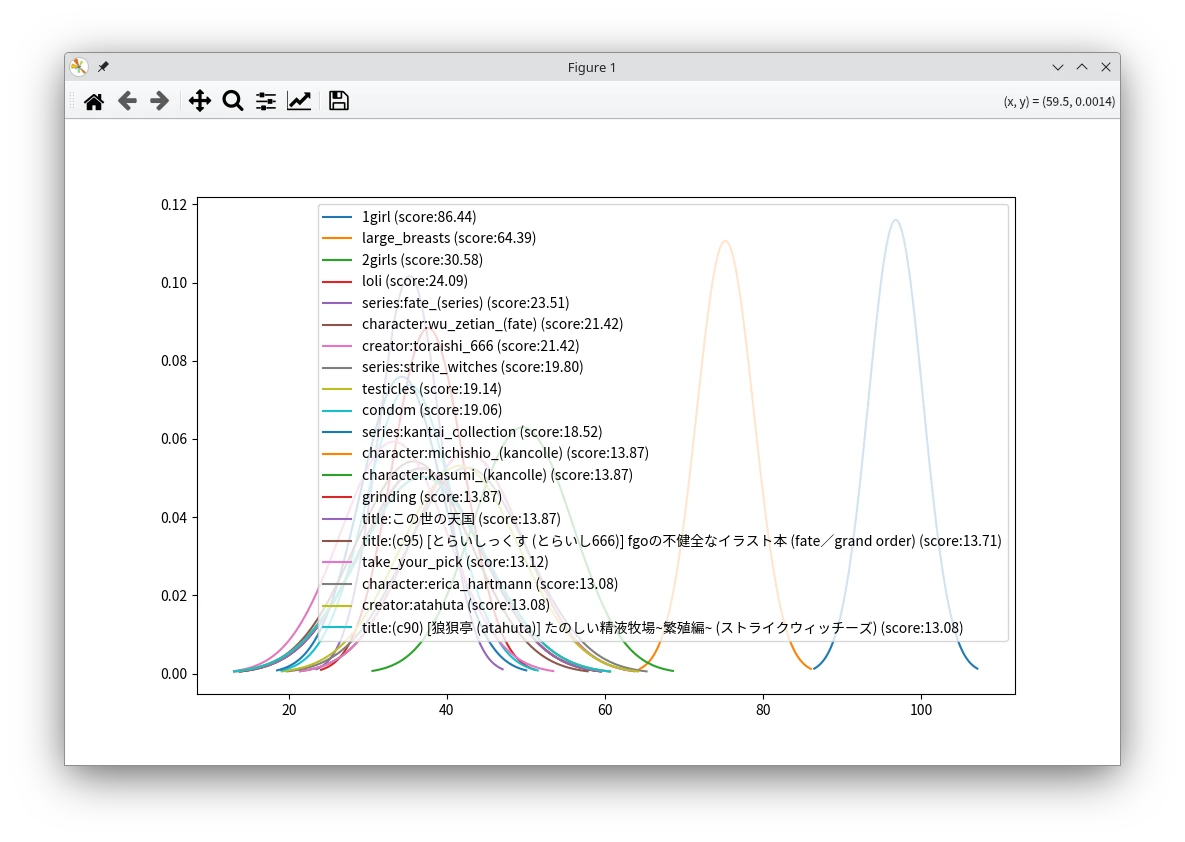Click the (x, y) coordinate readout
Screen dimensions: 1185x842
pyautogui.click(x=1059, y=101)
